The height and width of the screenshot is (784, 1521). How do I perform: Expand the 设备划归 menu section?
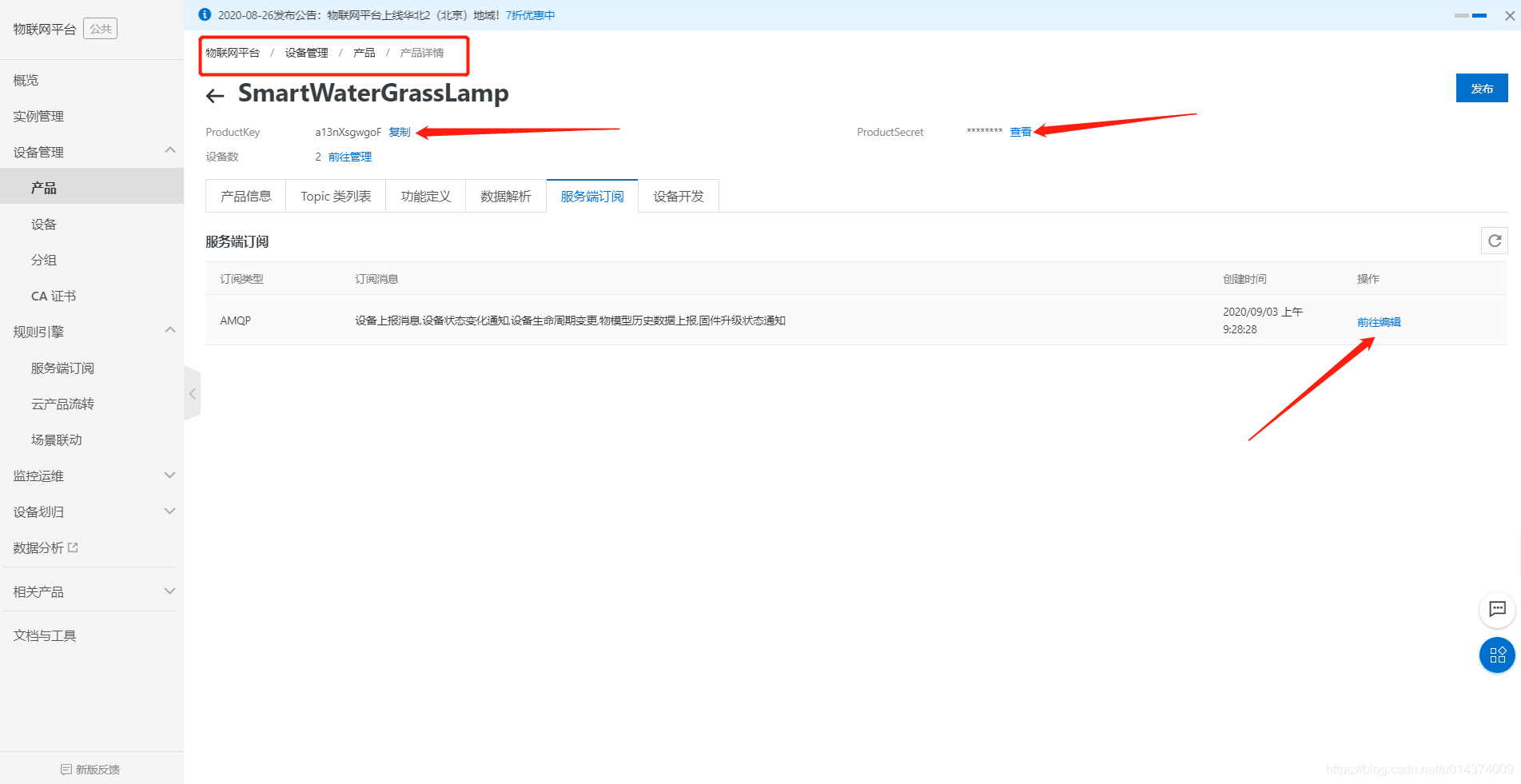pyautogui.click(x=169, y=511)
